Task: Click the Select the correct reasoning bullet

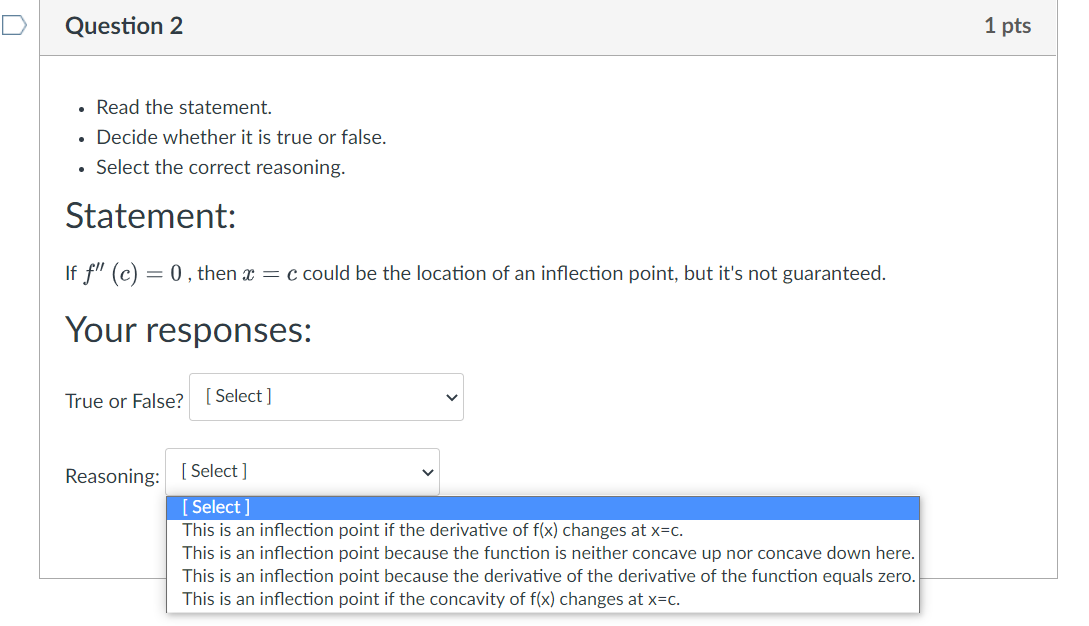Action: point(220,167)
